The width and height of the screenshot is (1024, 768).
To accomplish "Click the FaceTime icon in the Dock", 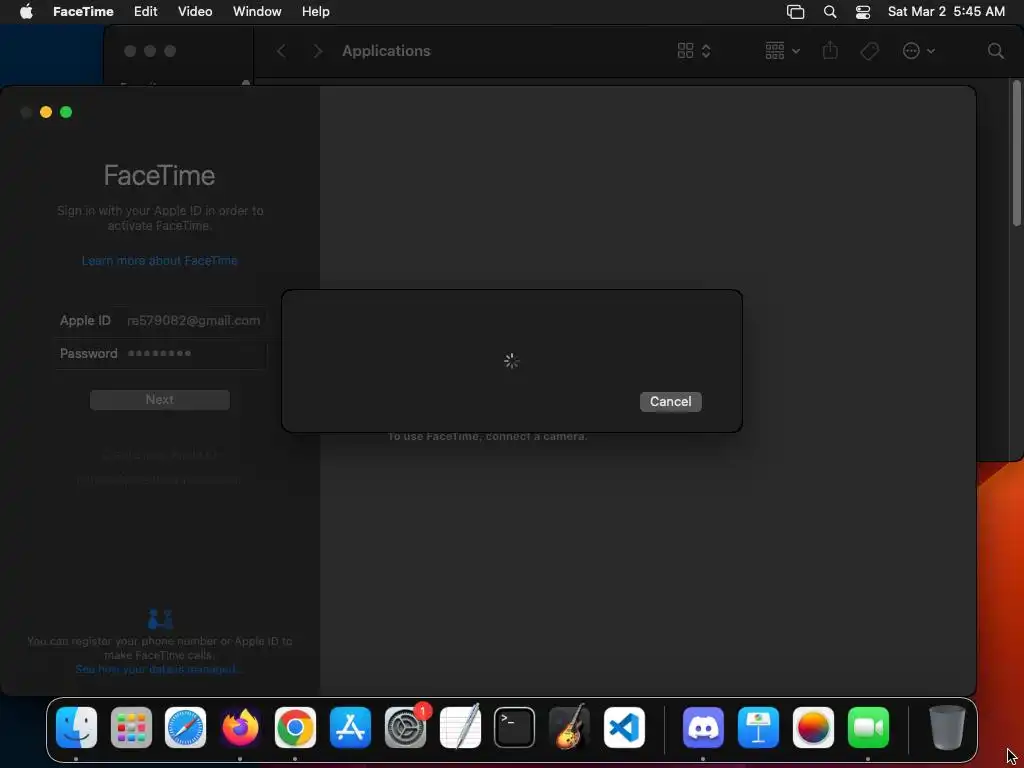I will pyautogui.click(x=868, y=728).
